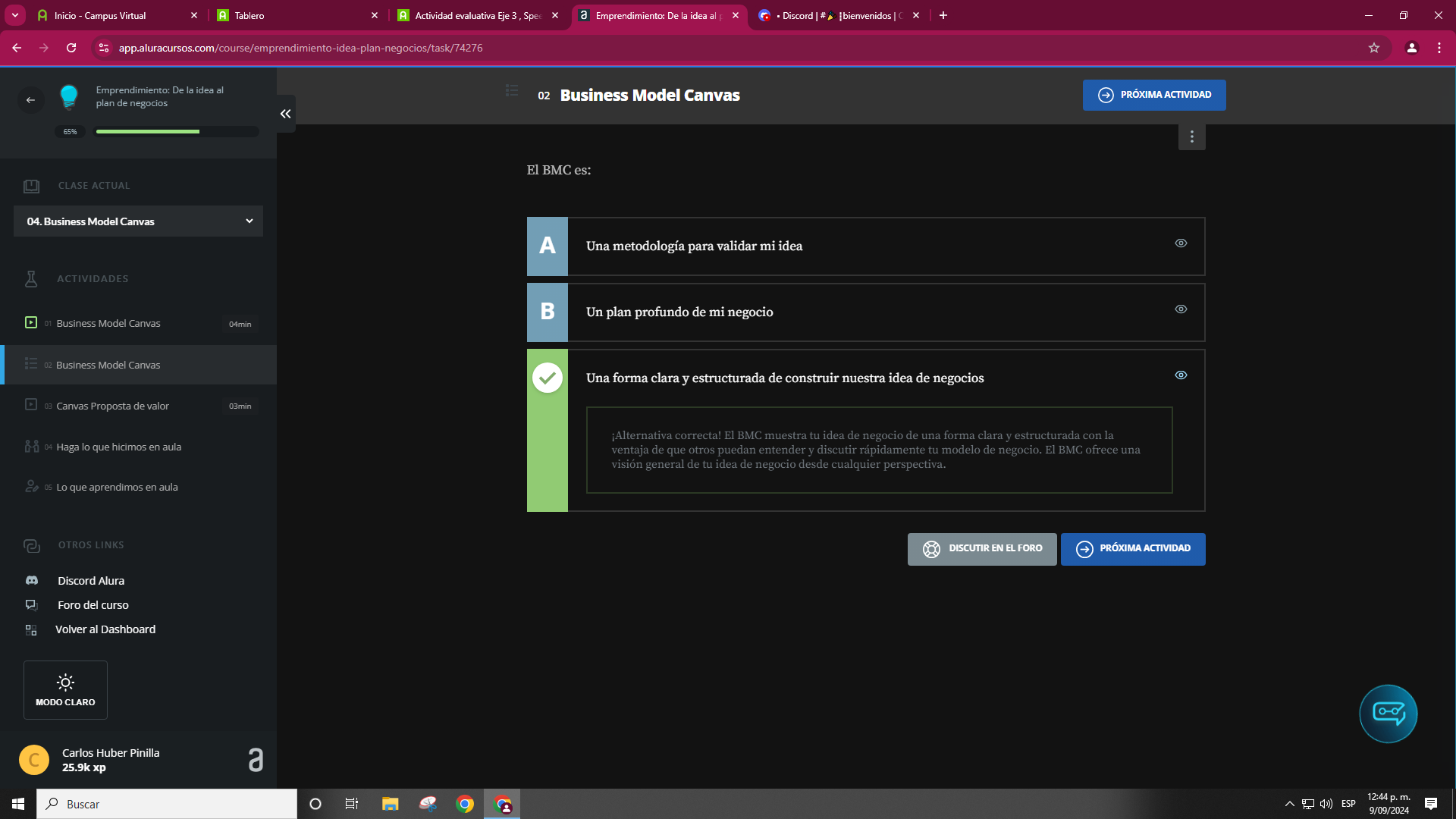Screen dimensions: 1456x819
Task: Click the Carlos Huber Pinilla avatar
Action: coord(34,760)
